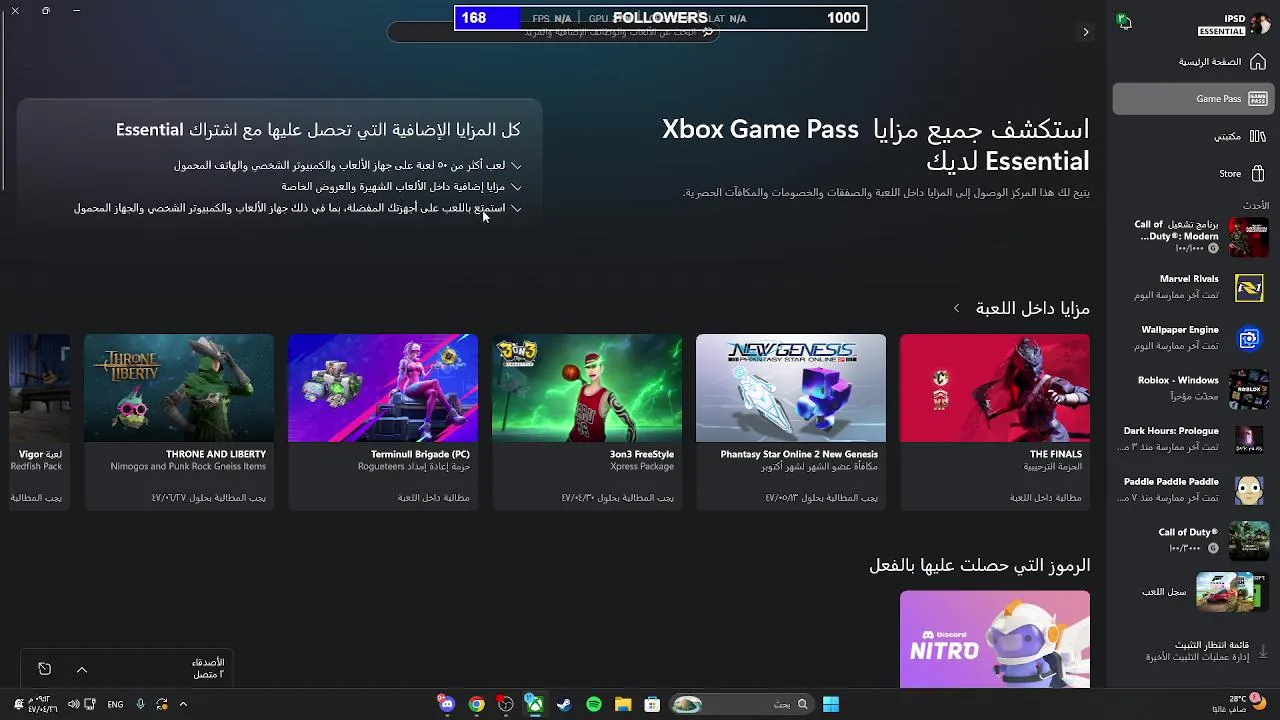Click the microphone icon in system tray

tap(140, 704)
